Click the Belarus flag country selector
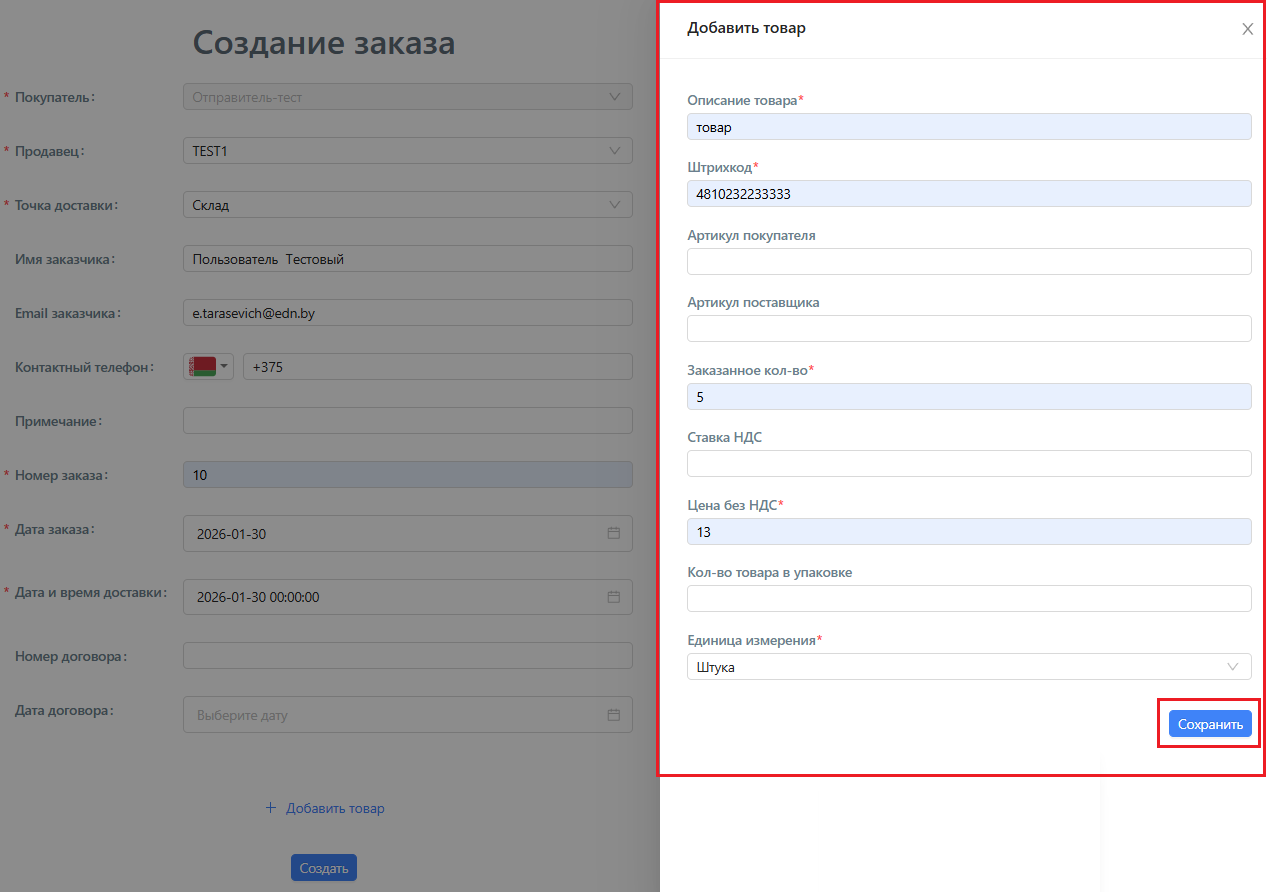Screen dimensions: 1267x892 pos(208,366)
